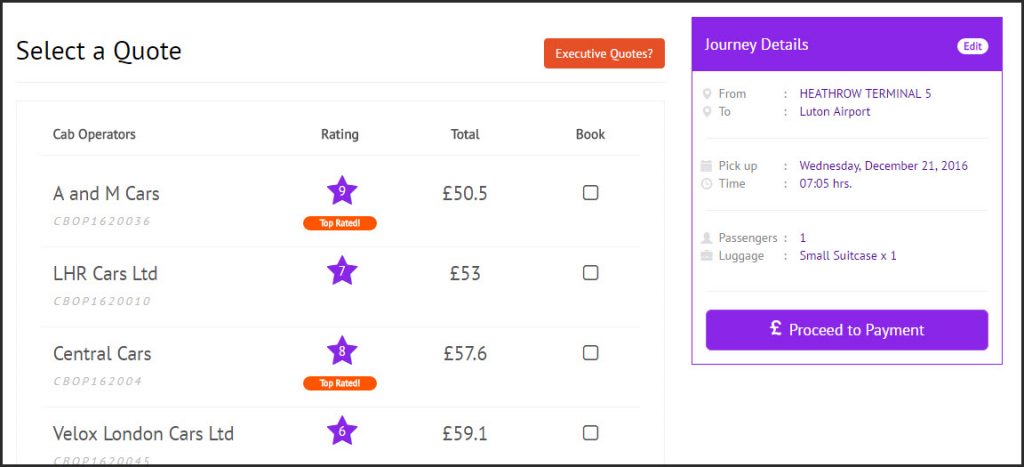The image size is (1024, 467).
Task: Click the From location pin icon
Action: [707, 94]
